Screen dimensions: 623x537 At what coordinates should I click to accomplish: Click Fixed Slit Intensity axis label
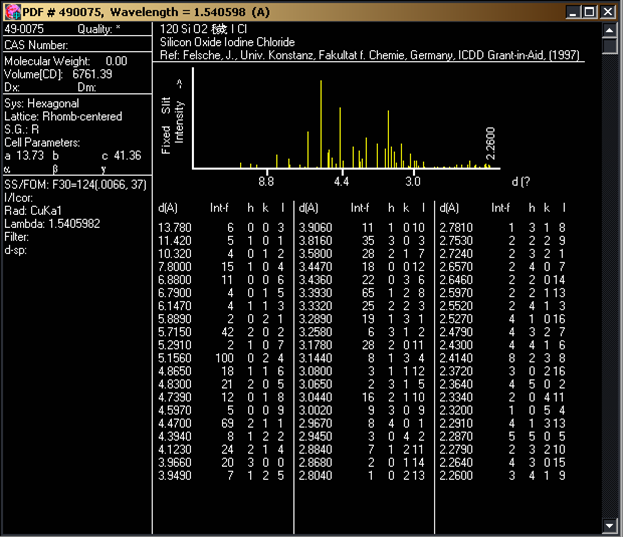[172, 117]
